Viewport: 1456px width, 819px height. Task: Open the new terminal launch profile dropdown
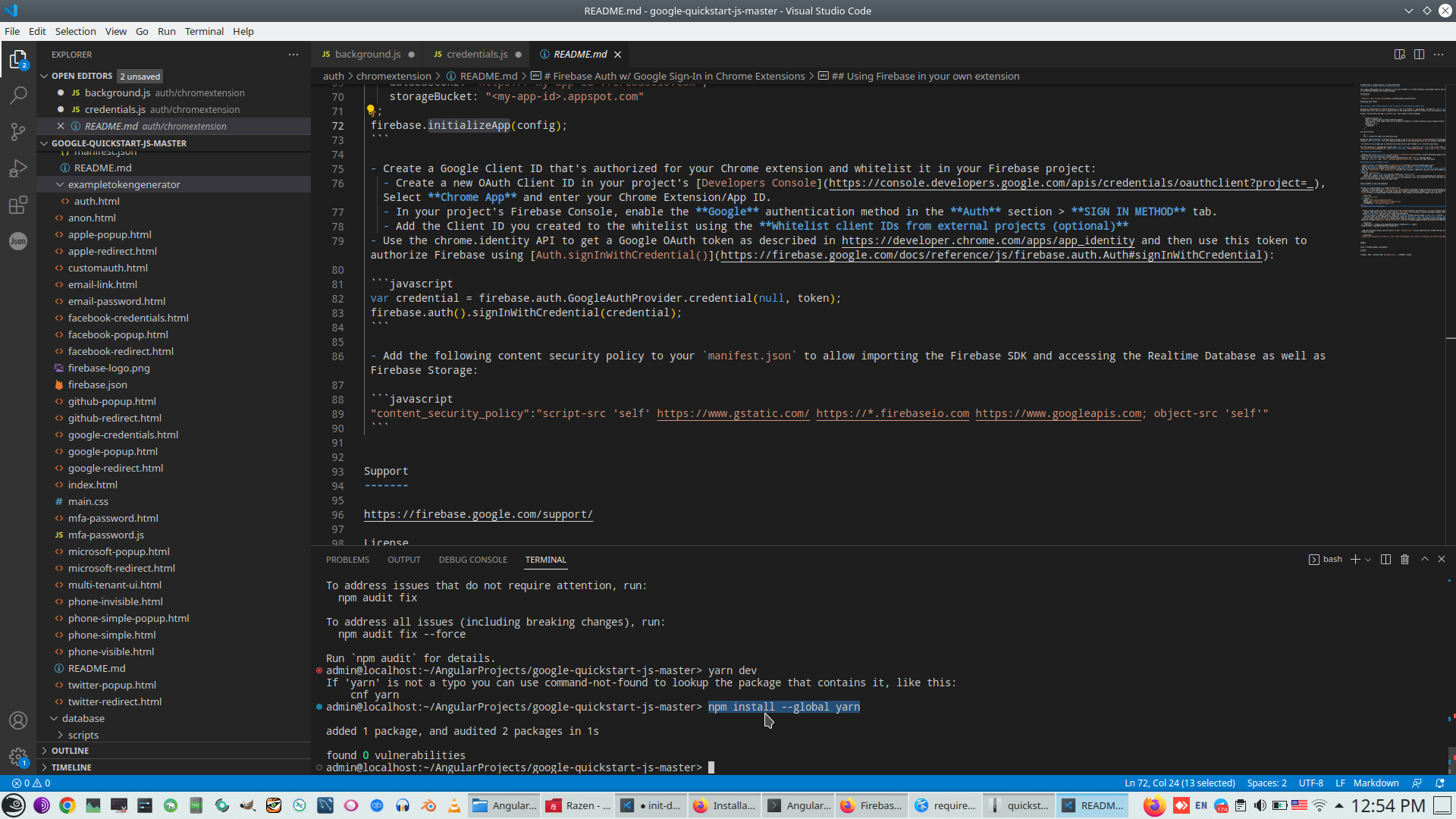[x=1368, y=560]
